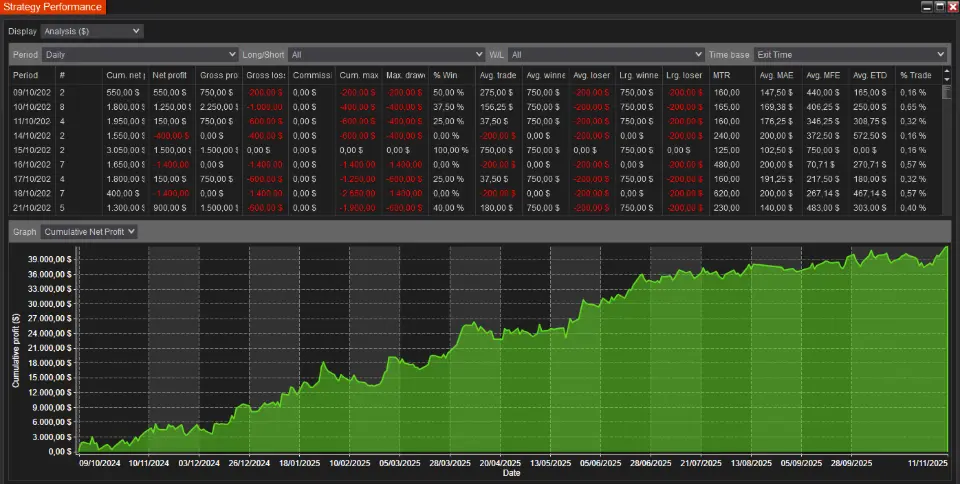Minimize the Strategy Performance window
This screenshot has width=960, height=484.
[927, 6]
